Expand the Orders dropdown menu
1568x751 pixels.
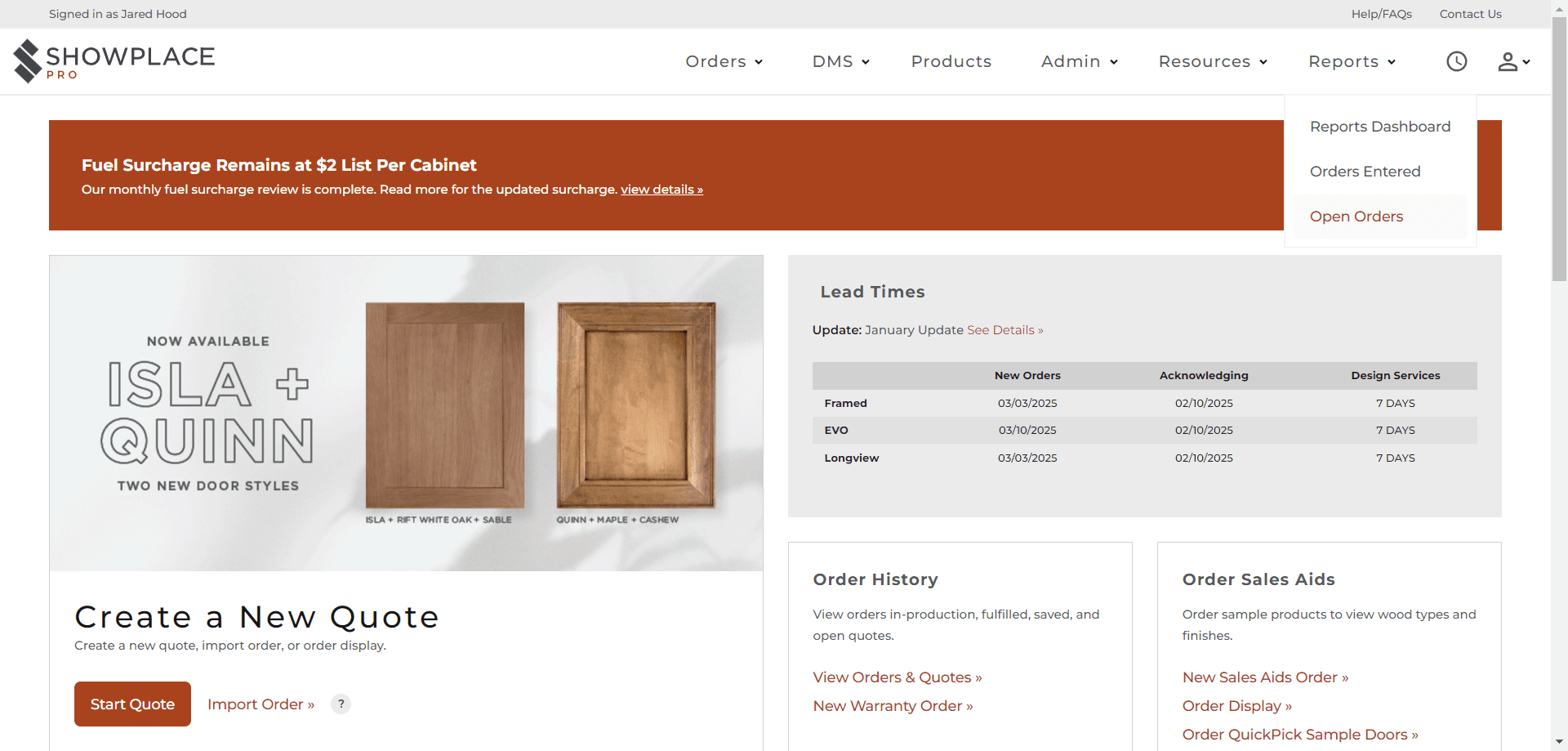pos(724,61)
